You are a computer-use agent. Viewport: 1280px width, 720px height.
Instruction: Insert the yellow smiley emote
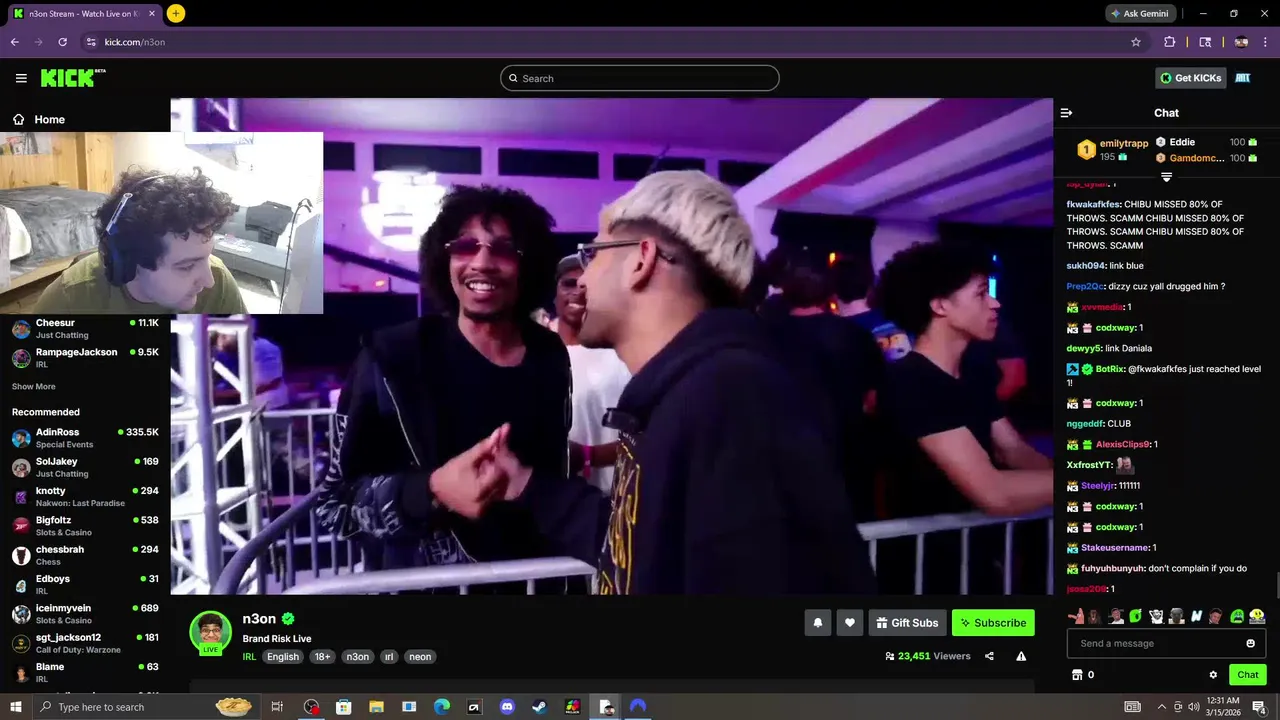coord(1257,616)
